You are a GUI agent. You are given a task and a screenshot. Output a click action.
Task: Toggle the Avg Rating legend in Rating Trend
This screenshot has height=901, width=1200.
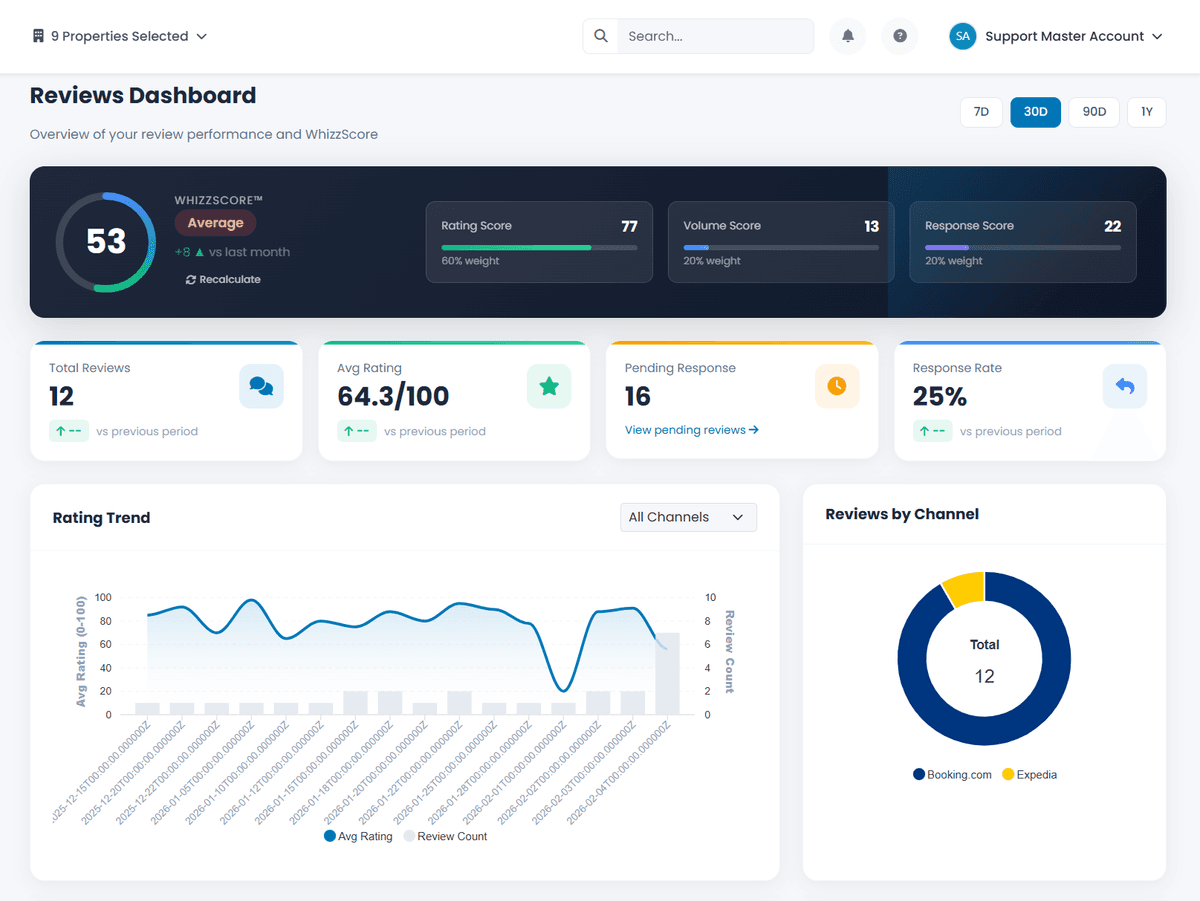tap(357, 836)
